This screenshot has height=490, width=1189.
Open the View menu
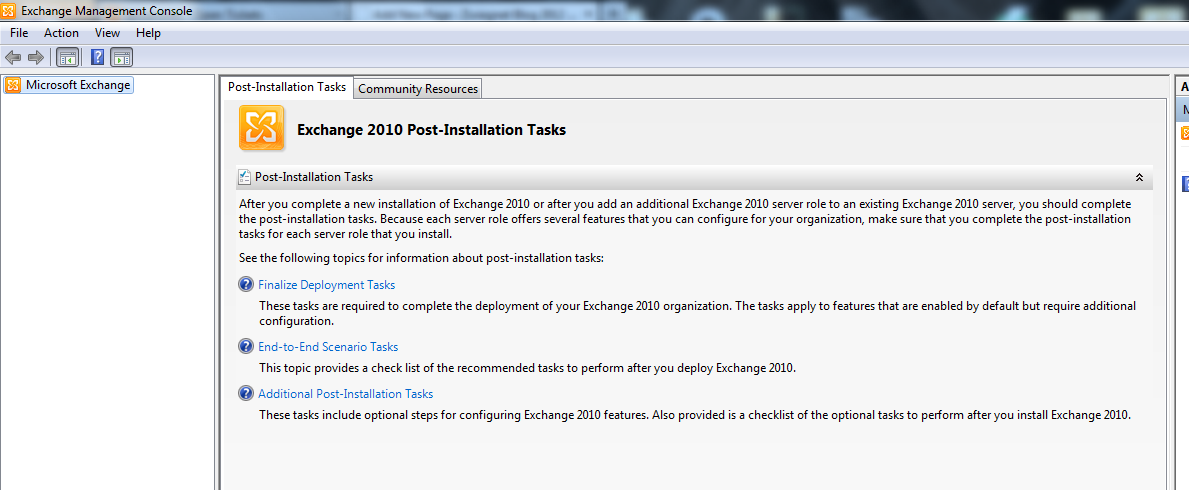click(x=108, y=33)
